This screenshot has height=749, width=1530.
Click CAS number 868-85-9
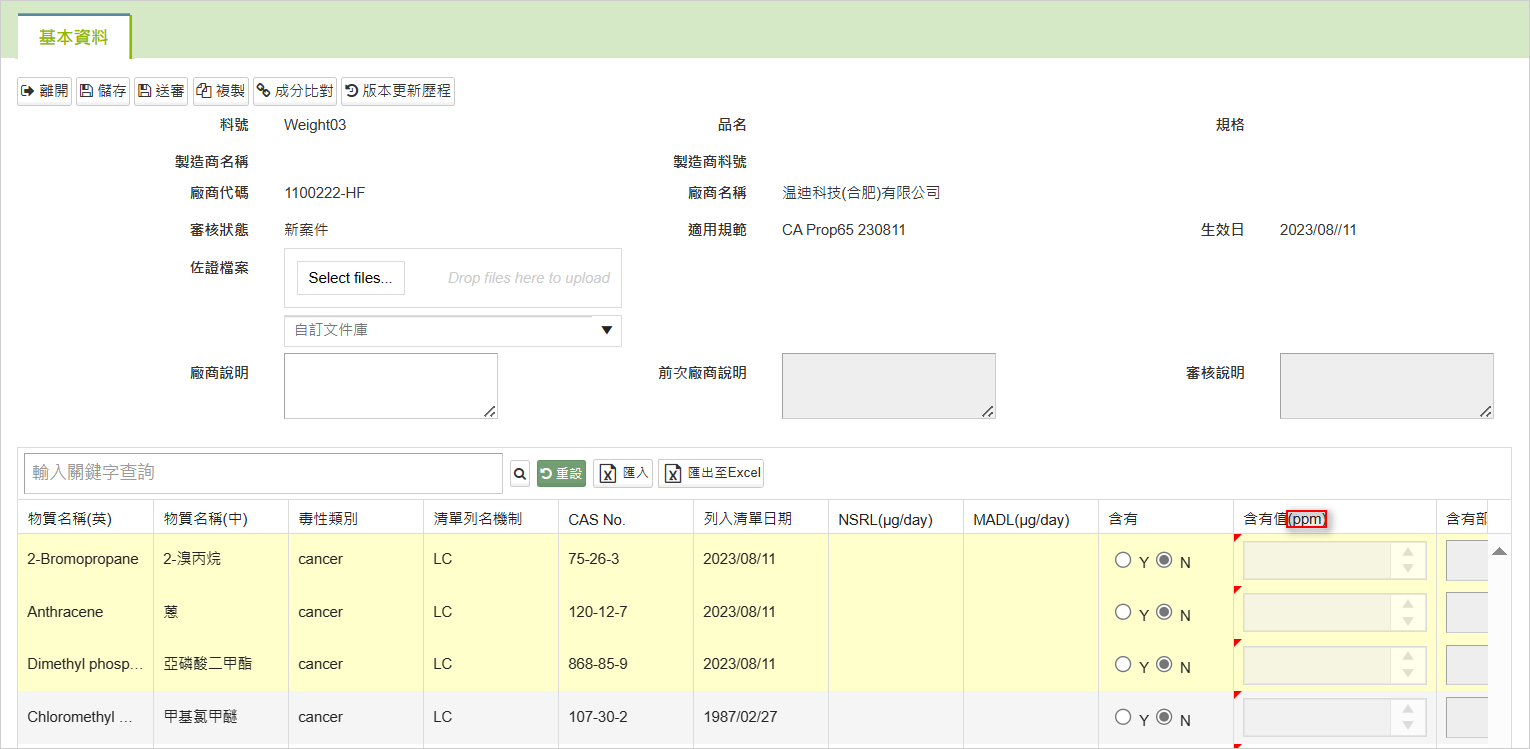tap(598, 664)
